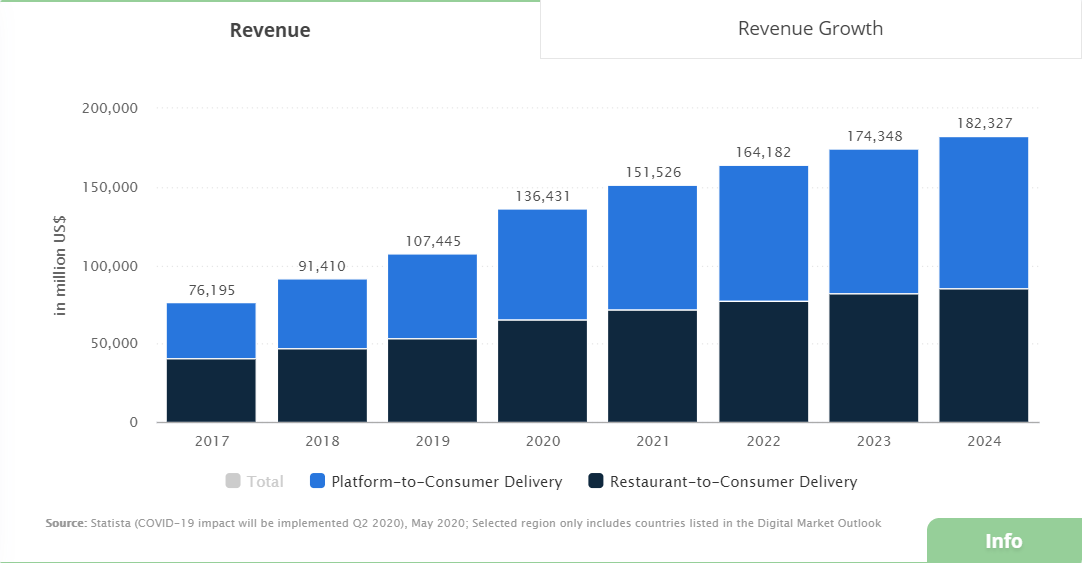
Task: Click the 2021 x-axis label
Action: coord(653,441)
